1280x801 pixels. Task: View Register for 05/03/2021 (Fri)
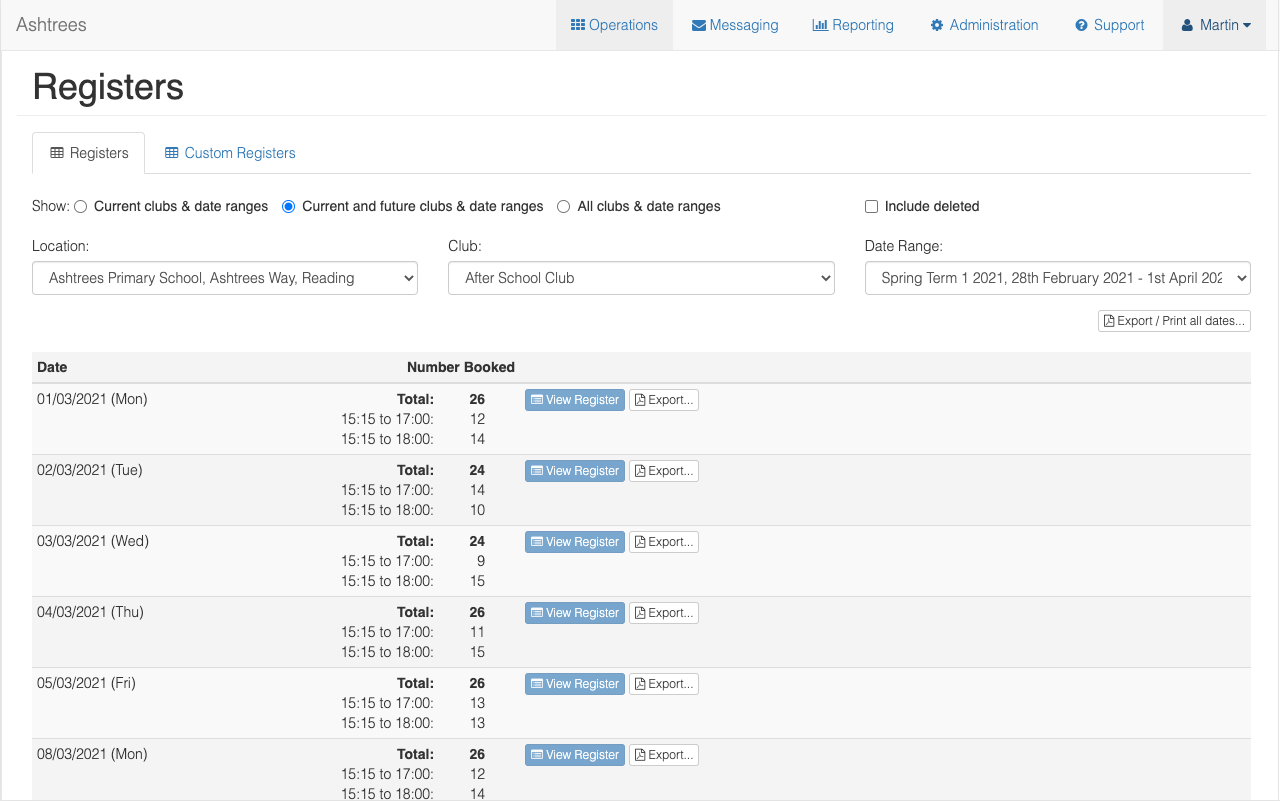[x=575, y=684]
